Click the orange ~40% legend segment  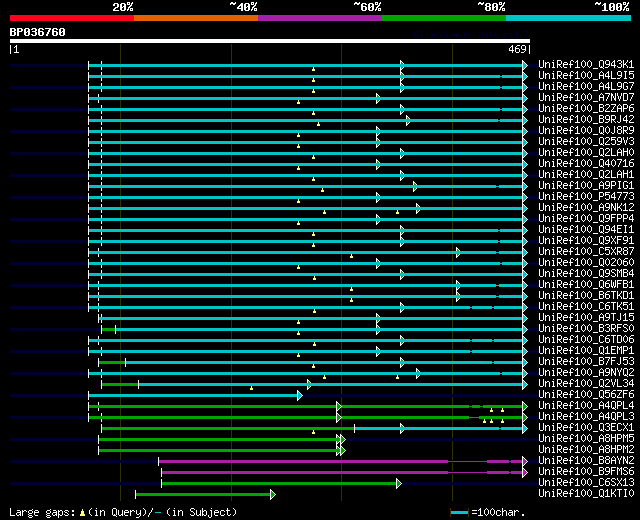[x=196, y=18]
